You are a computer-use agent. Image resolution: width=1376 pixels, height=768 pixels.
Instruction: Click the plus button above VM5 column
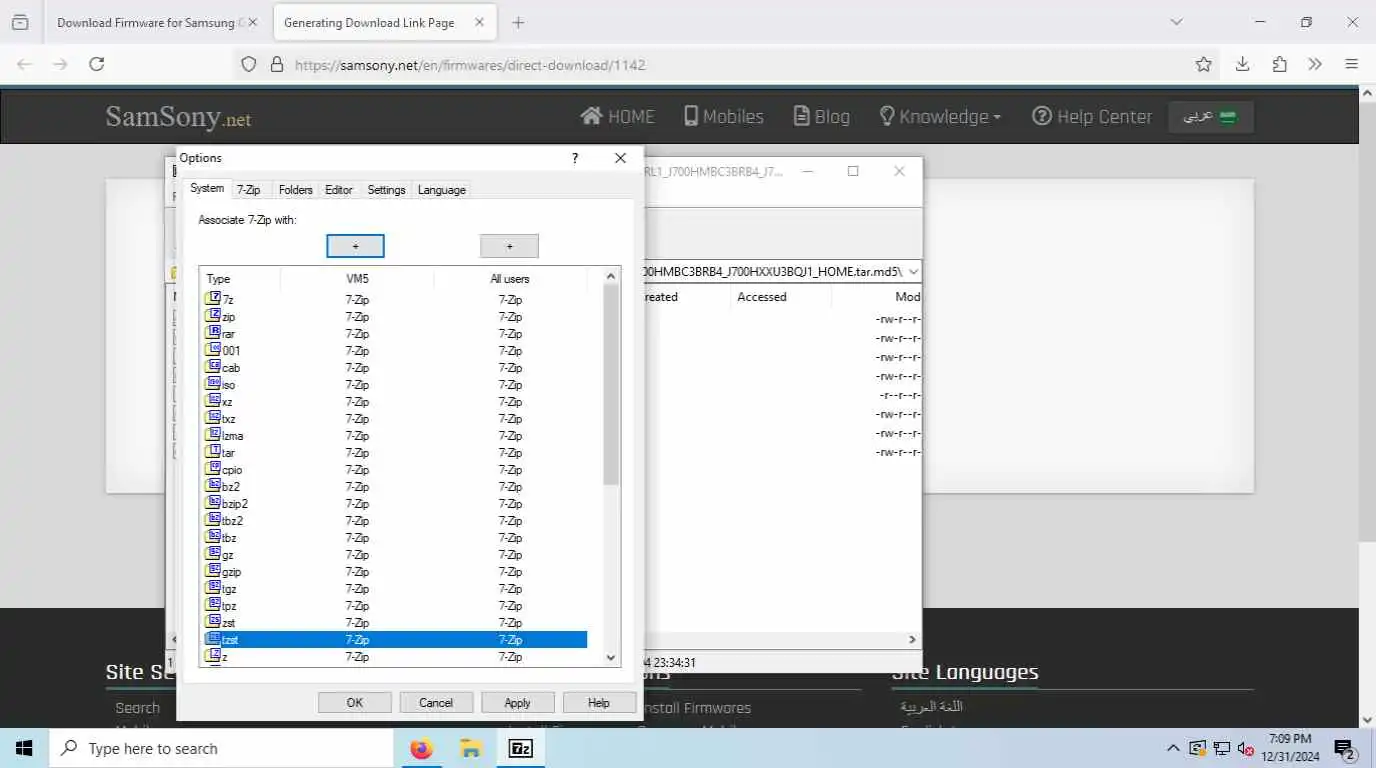355,246
